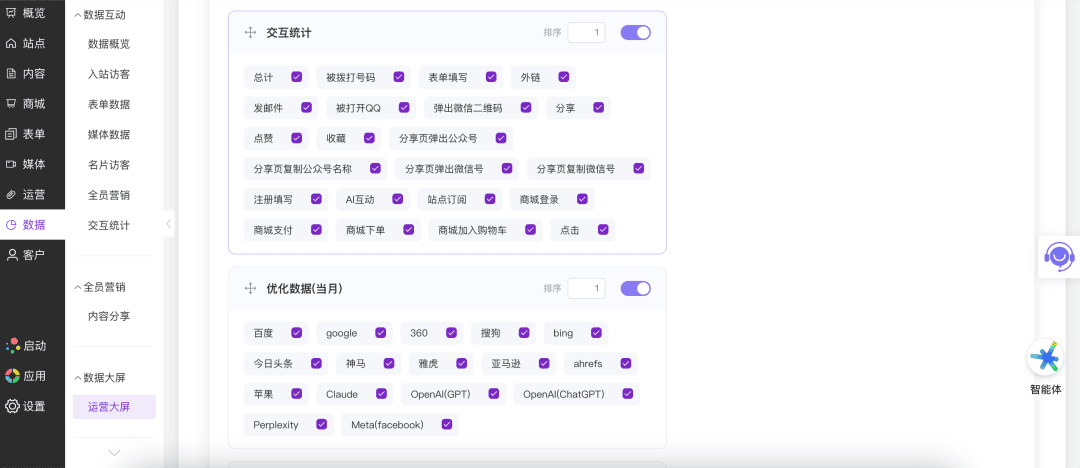The image size is (1080, 468).
Task: Click the 内容 document icon
Action: [x=11, y=74]
